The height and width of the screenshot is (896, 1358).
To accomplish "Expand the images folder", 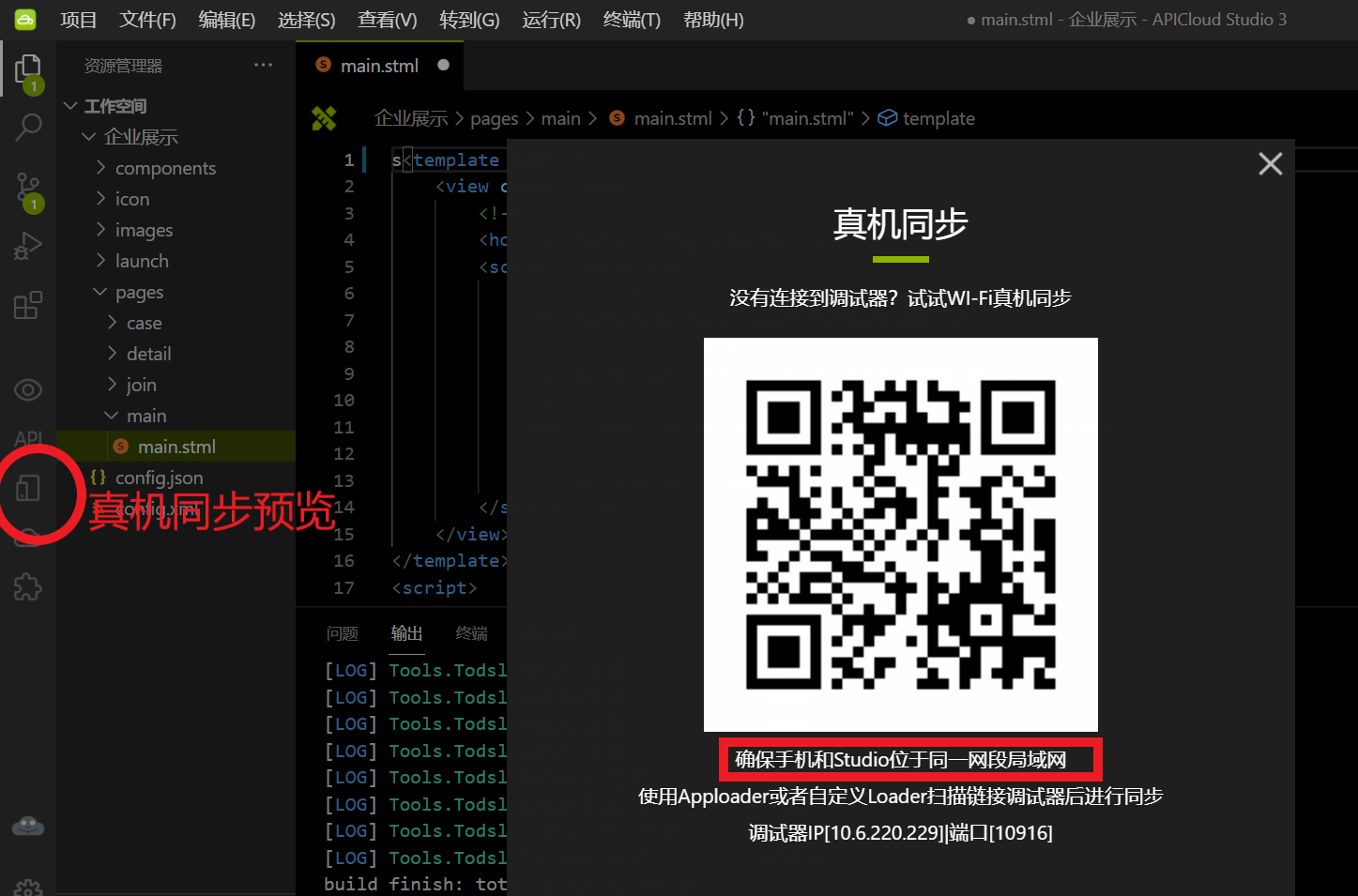I will pos(100,230).
